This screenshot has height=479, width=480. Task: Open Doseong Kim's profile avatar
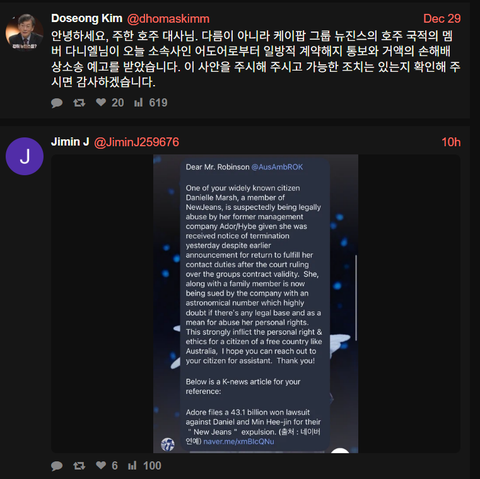[x=24, y=32]
